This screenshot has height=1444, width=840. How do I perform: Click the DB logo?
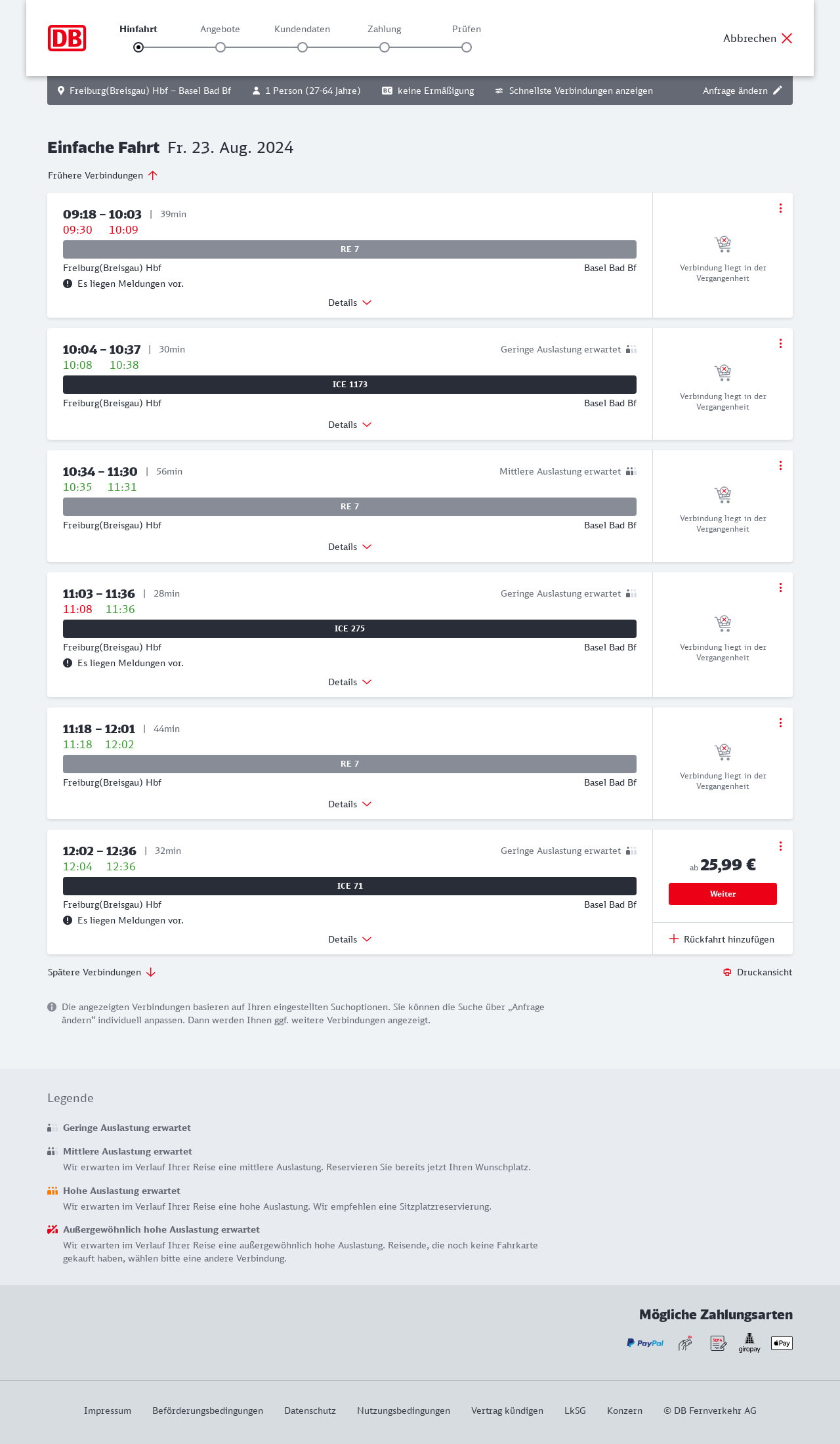(x=67, y=38)
